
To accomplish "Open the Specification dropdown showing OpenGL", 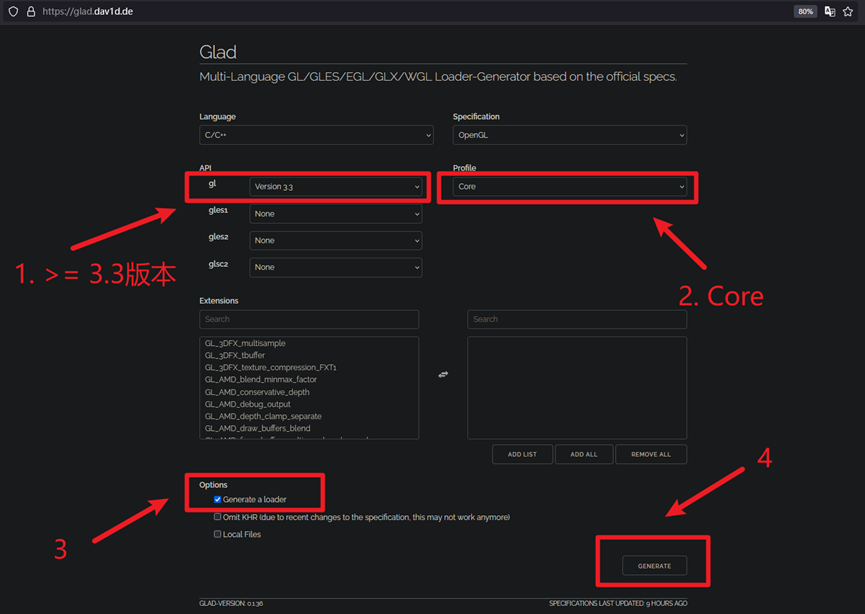I will pos(569,134).
